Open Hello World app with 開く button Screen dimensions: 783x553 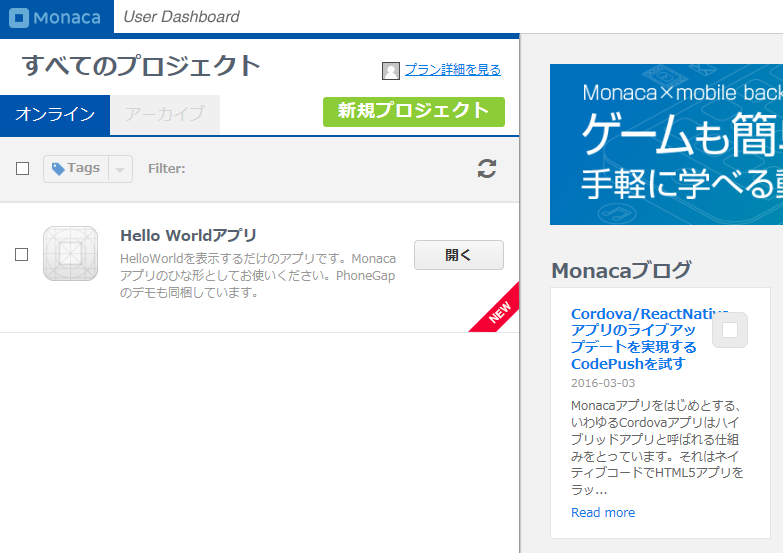tap(458, 255)
